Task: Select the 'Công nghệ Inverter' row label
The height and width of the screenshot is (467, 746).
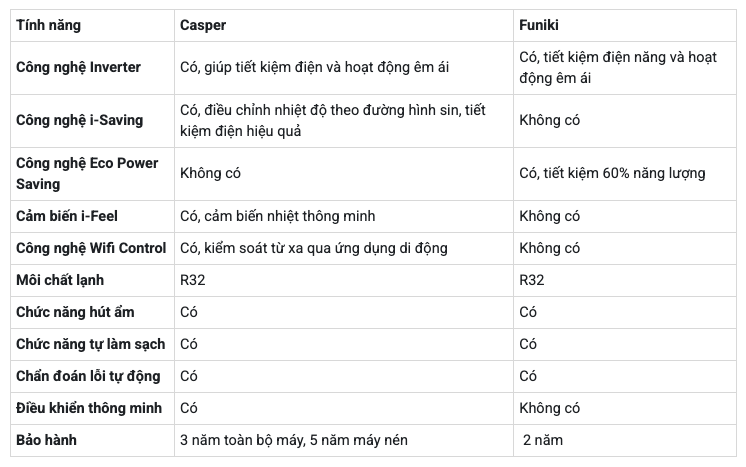Action: point(79,67)
